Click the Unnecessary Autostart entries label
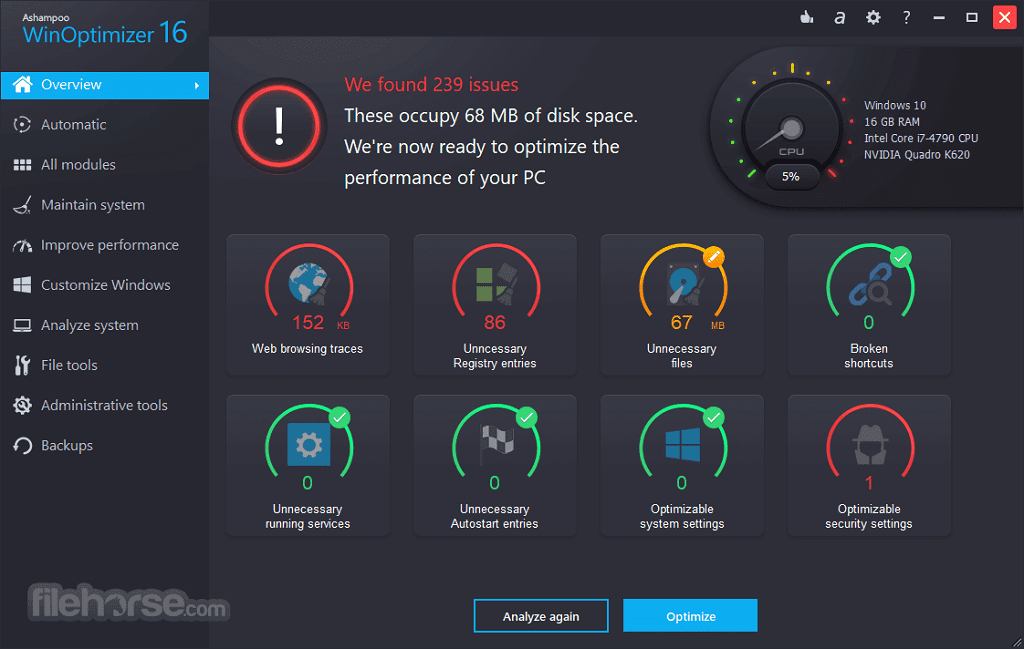 click(x=494, y=516)
